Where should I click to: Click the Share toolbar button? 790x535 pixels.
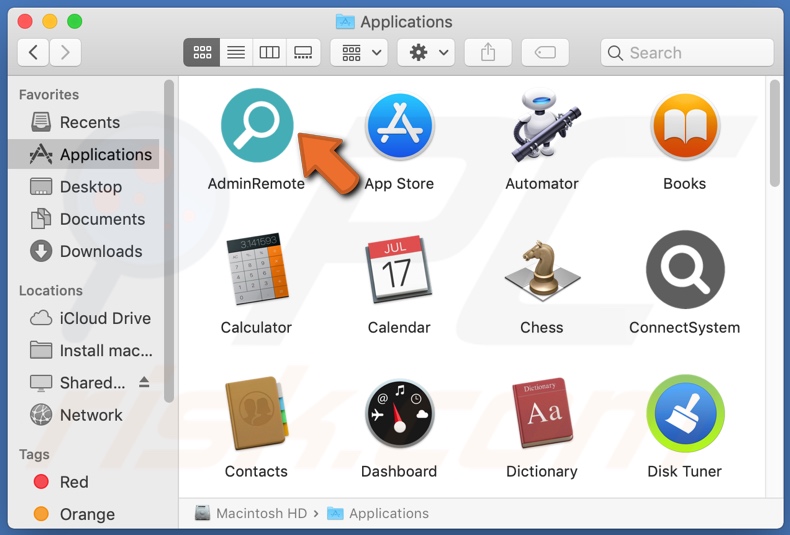(488, 53)
